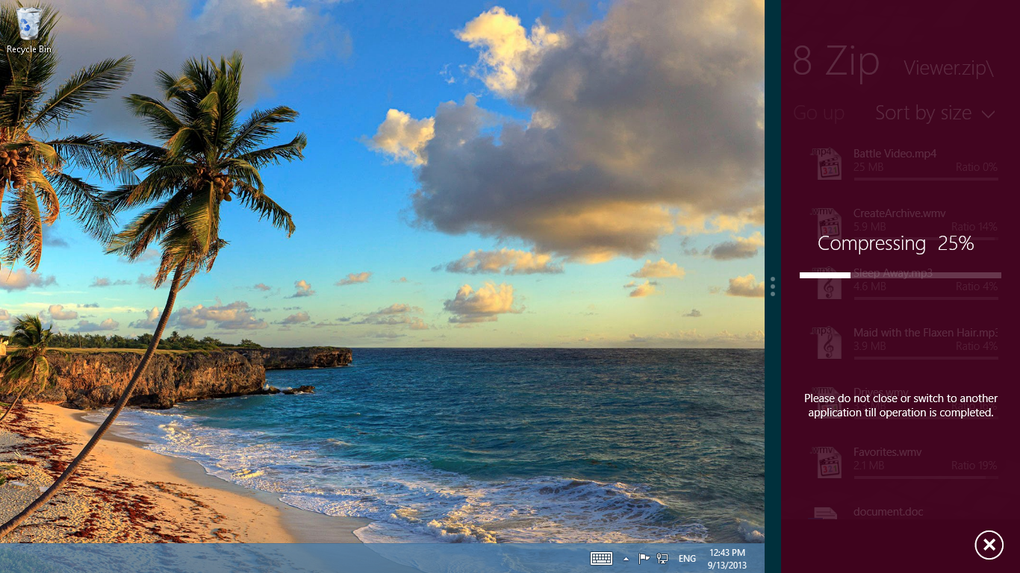Open the Sort by size dropdown
This screenshot has width=1020, height=573.
(x=934, y=113)
